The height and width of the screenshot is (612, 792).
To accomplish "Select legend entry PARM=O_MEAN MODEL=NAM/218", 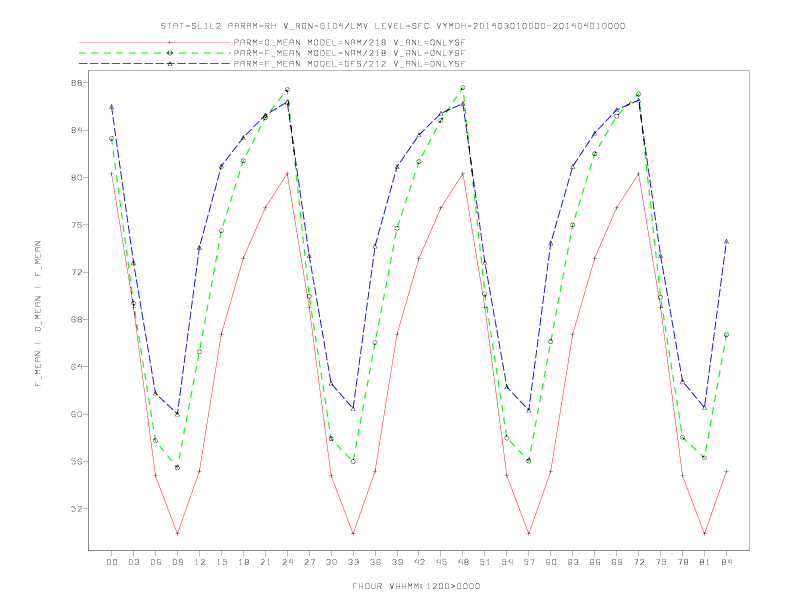I will point(349,42).
